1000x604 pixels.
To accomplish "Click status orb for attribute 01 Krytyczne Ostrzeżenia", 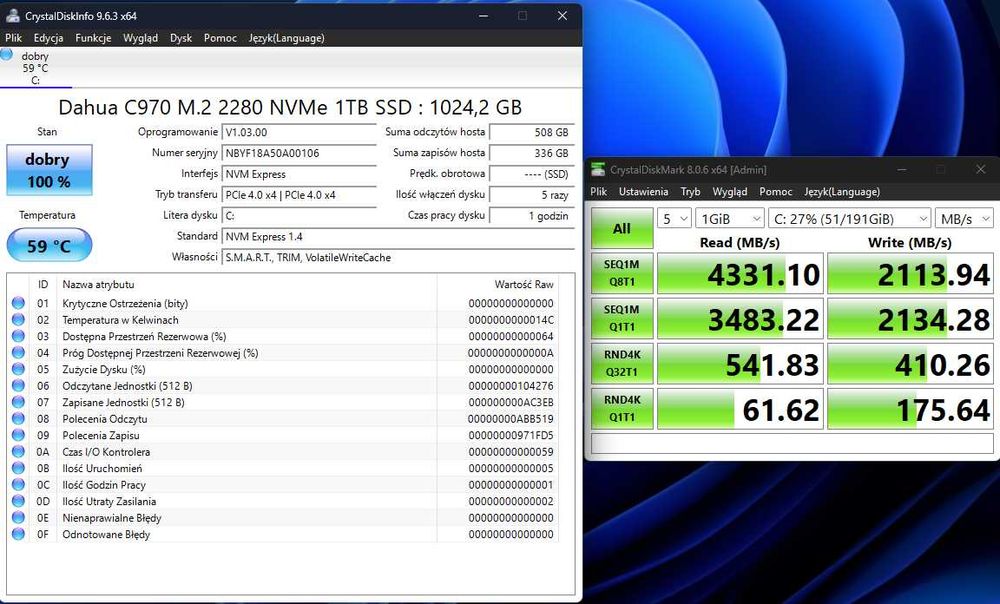I will tap(18, 303).
